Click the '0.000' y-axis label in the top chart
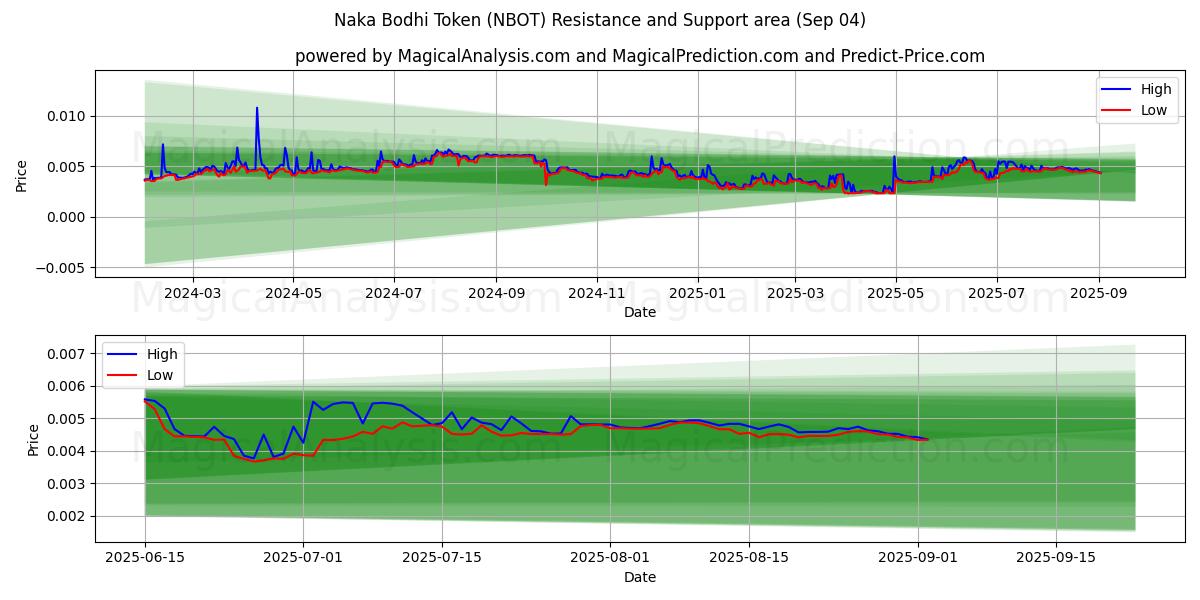1200x600 pixels. pyautogui.click(x=68, y=217)
